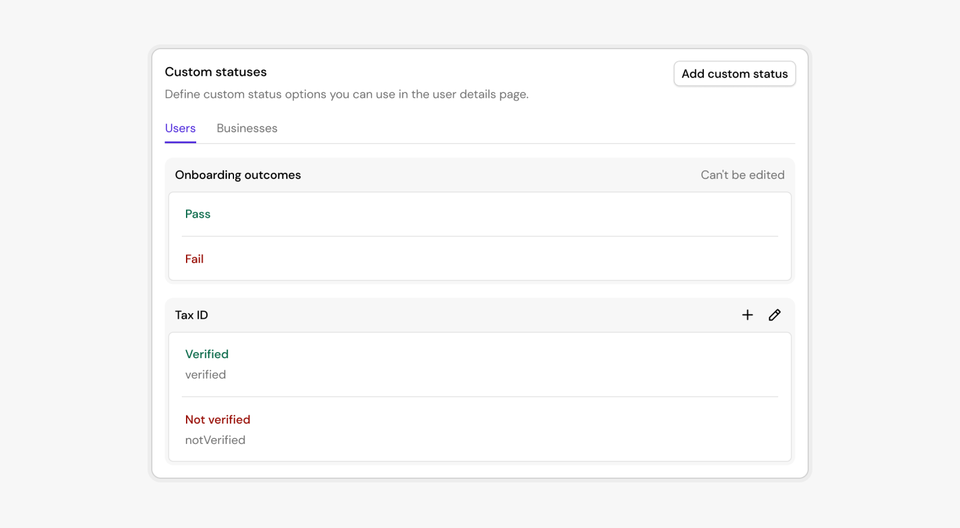The image size is (960, 528).
Task: Click the red Not verified status label
Action: point(217,420)
